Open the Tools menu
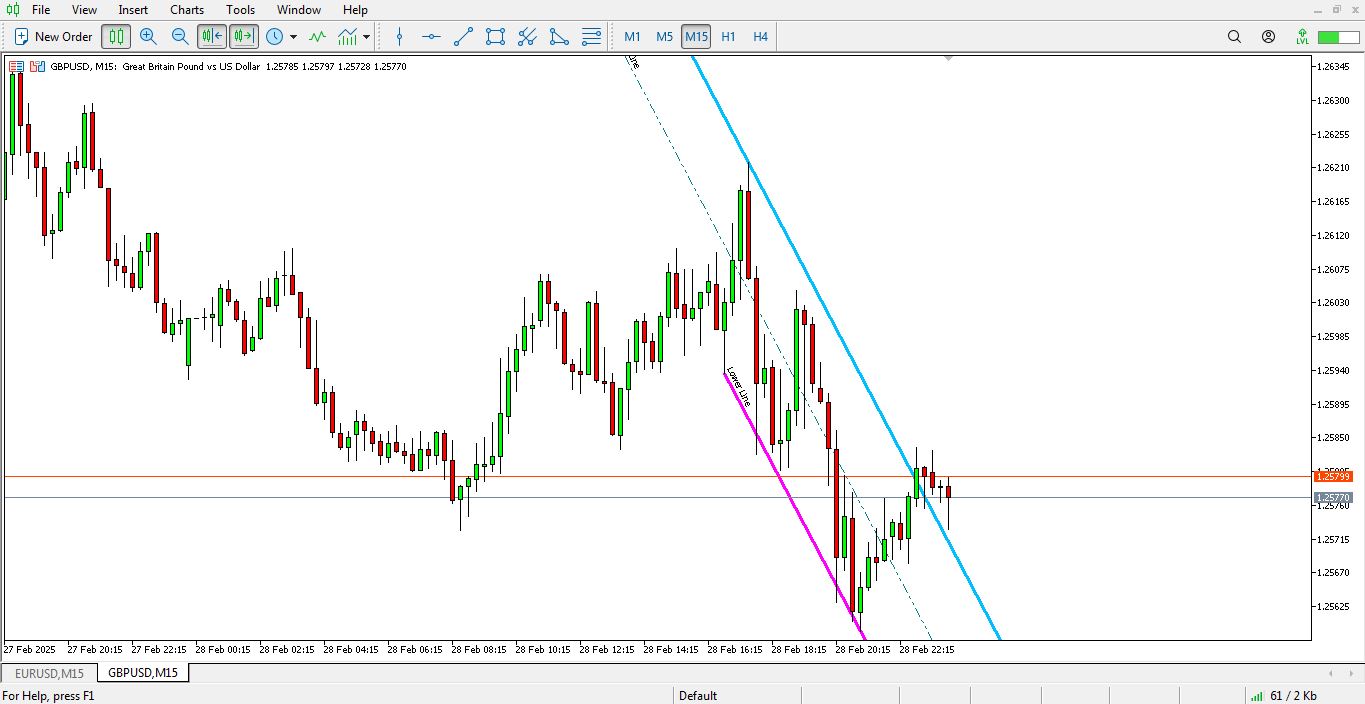The width and height of the screenshot is (1365, 704). (x=240, y=10)
